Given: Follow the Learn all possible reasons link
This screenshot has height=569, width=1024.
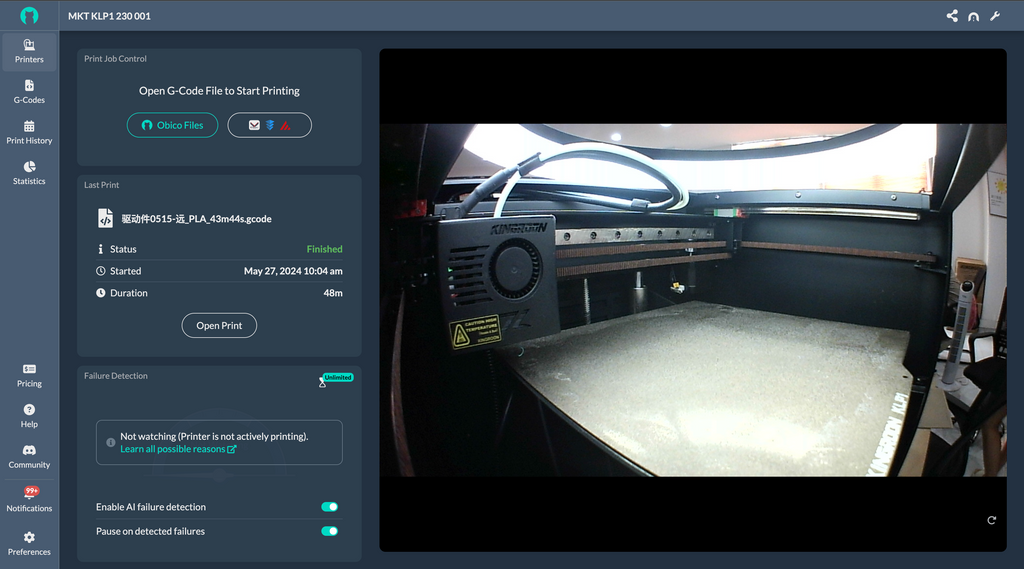Looking at the screenshot, I should coord(178,449).
